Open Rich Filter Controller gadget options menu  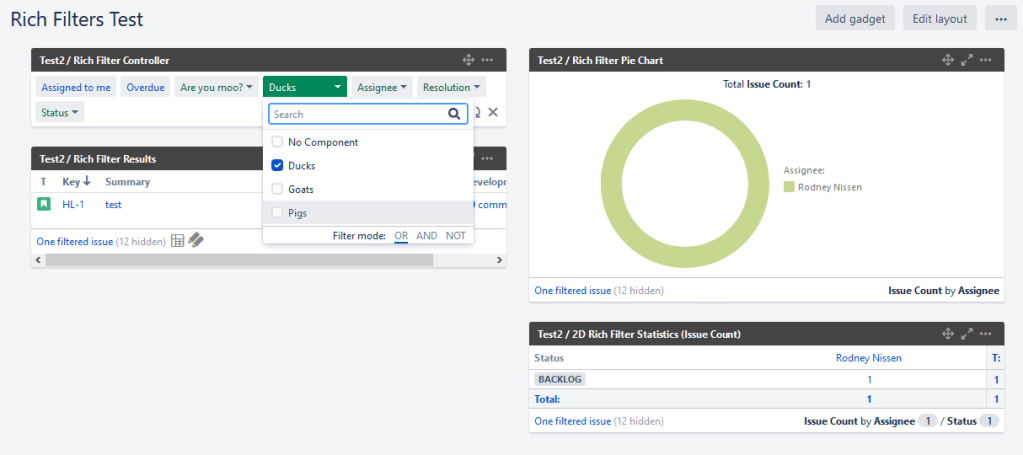pyautogui.click(x=487, y=60)
